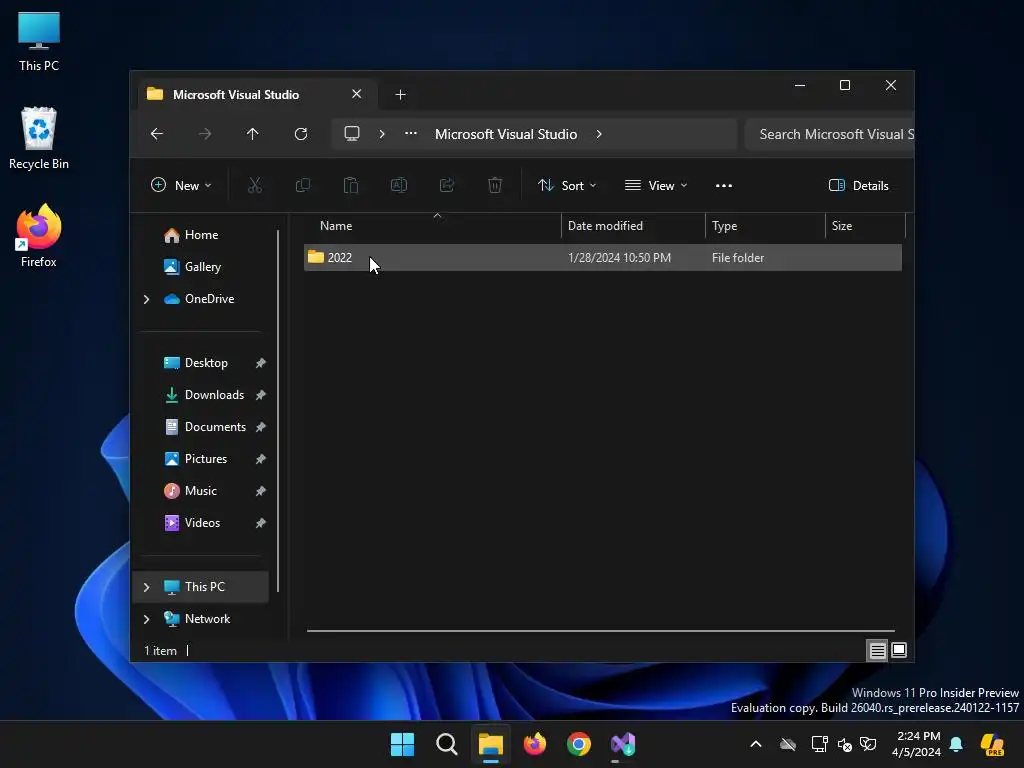Click the Delete trash icon
Screen dimensions: 1024x768
[495, 185]
